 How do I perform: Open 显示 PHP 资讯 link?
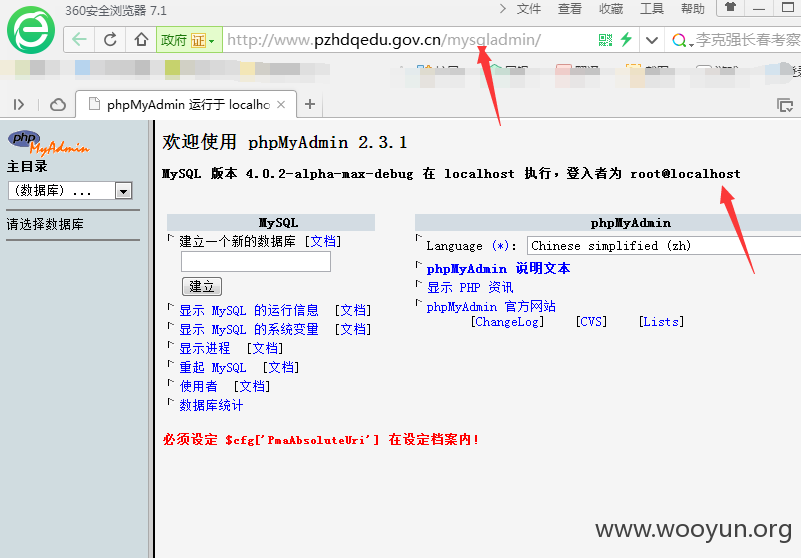(x=470, y=287)
